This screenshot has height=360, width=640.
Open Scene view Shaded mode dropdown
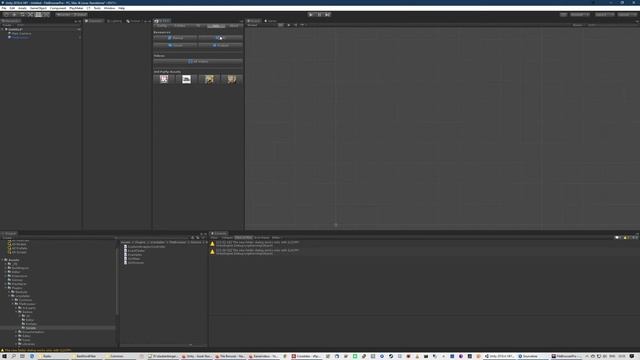click(261, 25)
